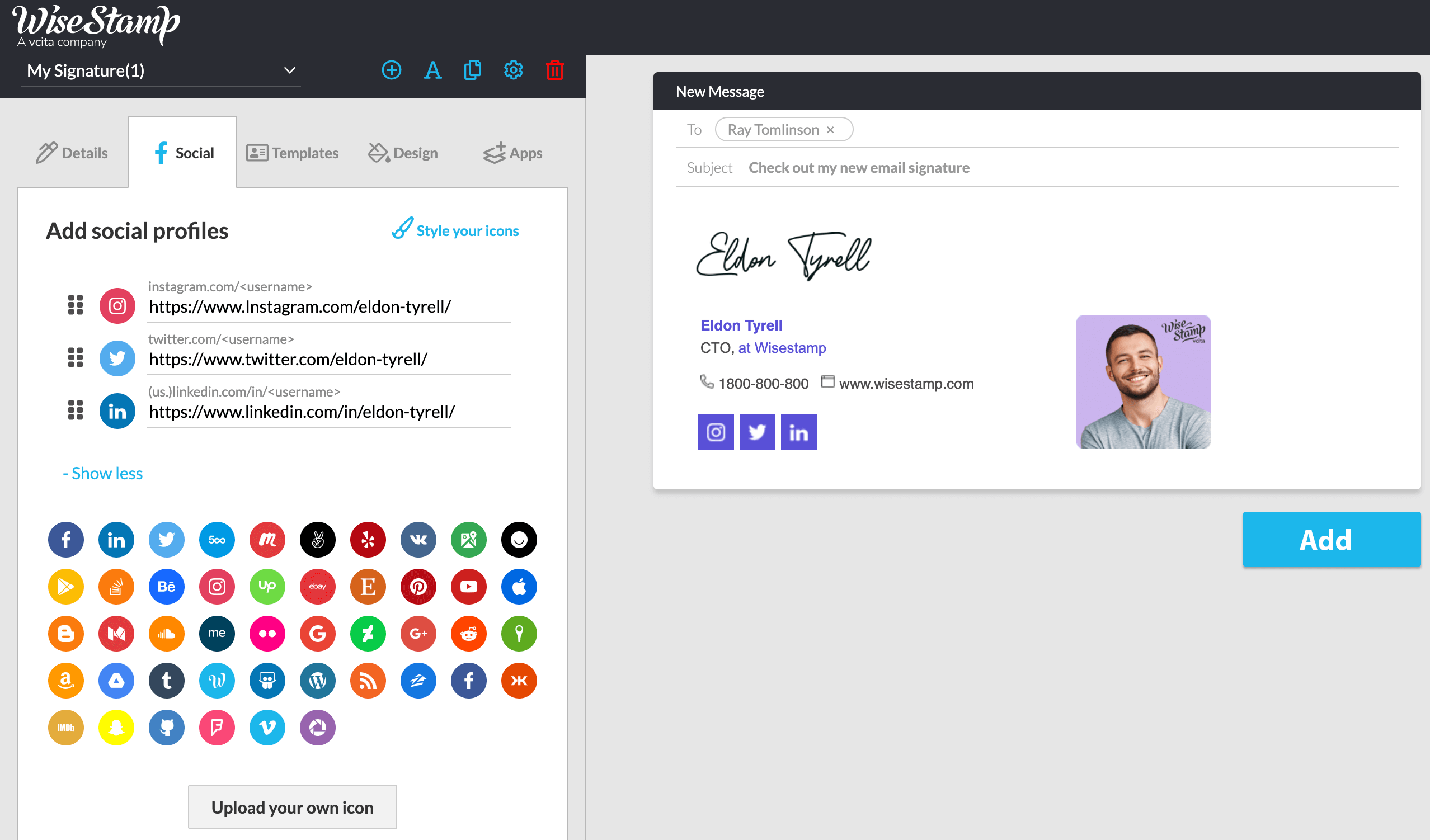The width and height of the screenshot is (1430, 840).
Task: Open the Templates tab
Action: coord(292,153)
